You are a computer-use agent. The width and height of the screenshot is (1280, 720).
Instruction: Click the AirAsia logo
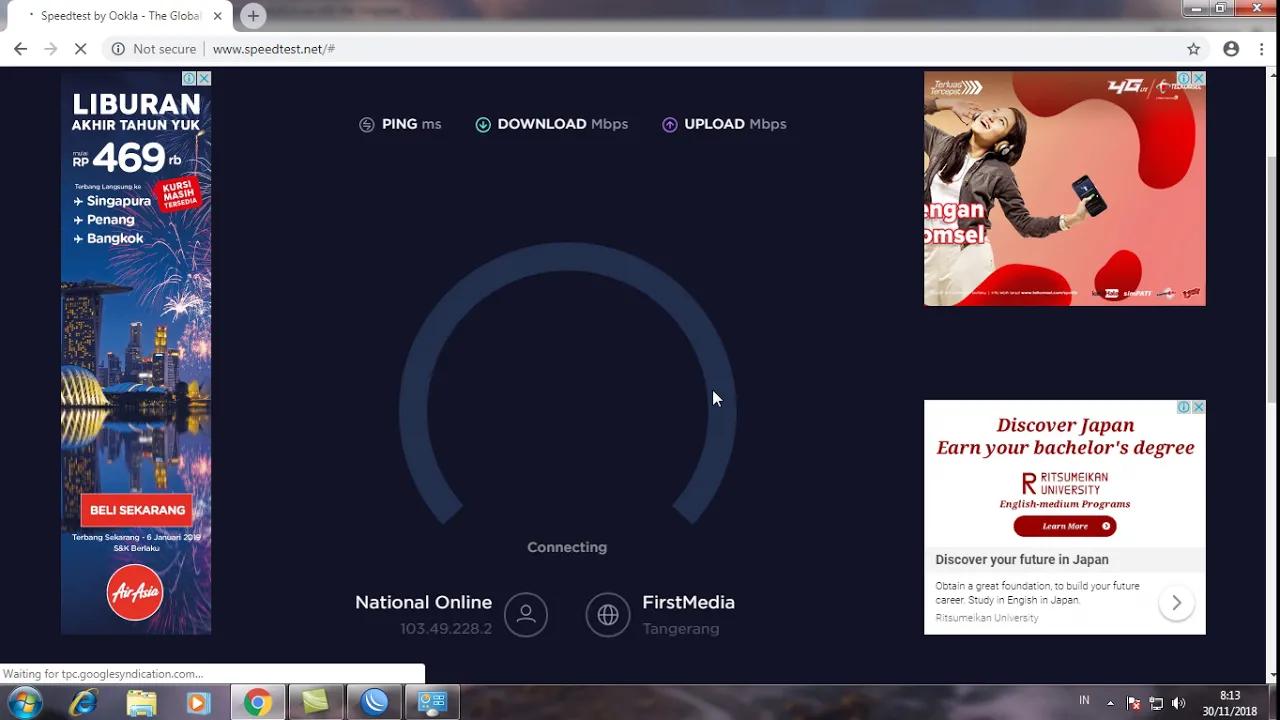coord(135,592)
